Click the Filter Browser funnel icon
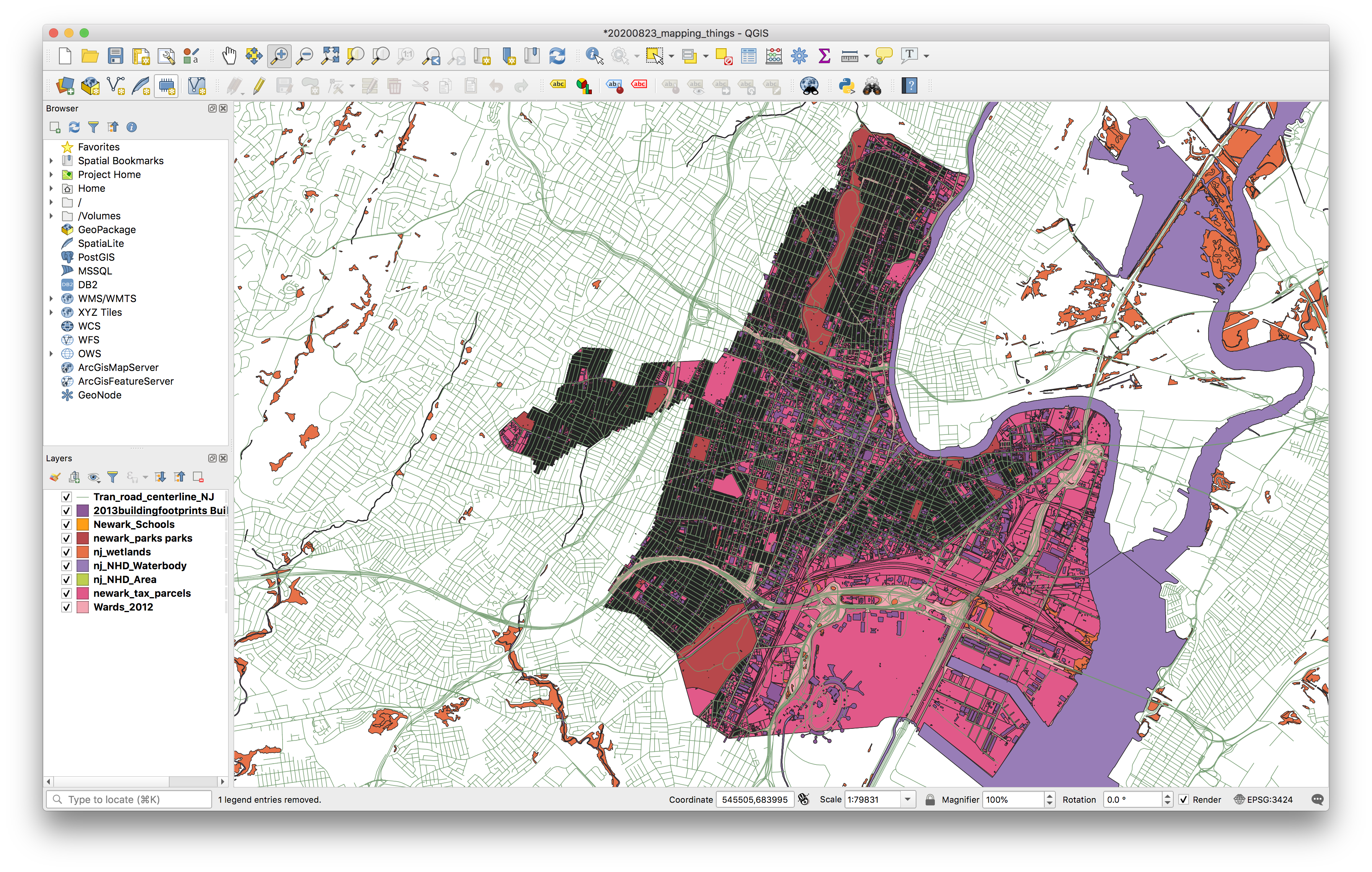Image resolution: width=1372 pixels, height=872 pixels. (93, 127)
